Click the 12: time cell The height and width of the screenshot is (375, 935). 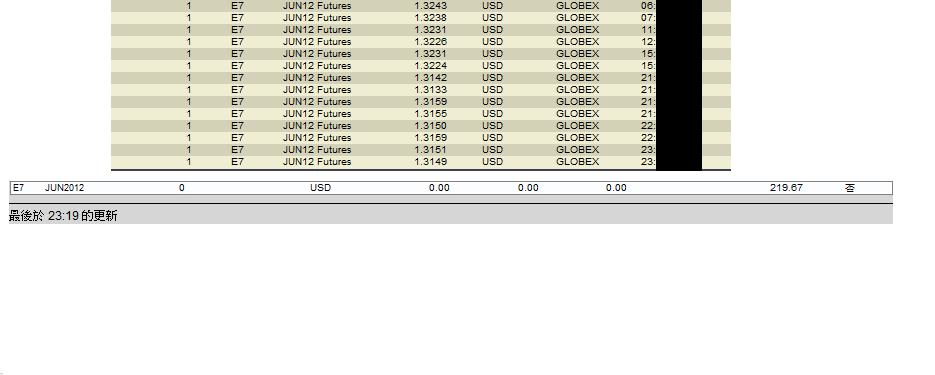(x=648, y=42)
